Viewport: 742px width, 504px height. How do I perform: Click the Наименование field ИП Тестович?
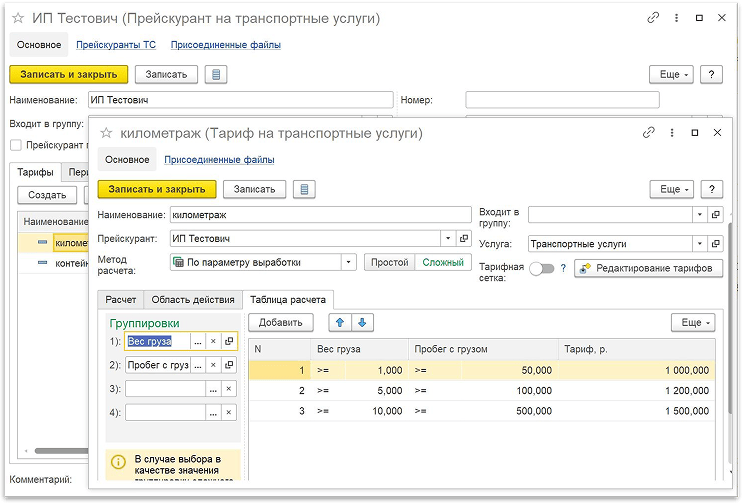pos(240,100)
